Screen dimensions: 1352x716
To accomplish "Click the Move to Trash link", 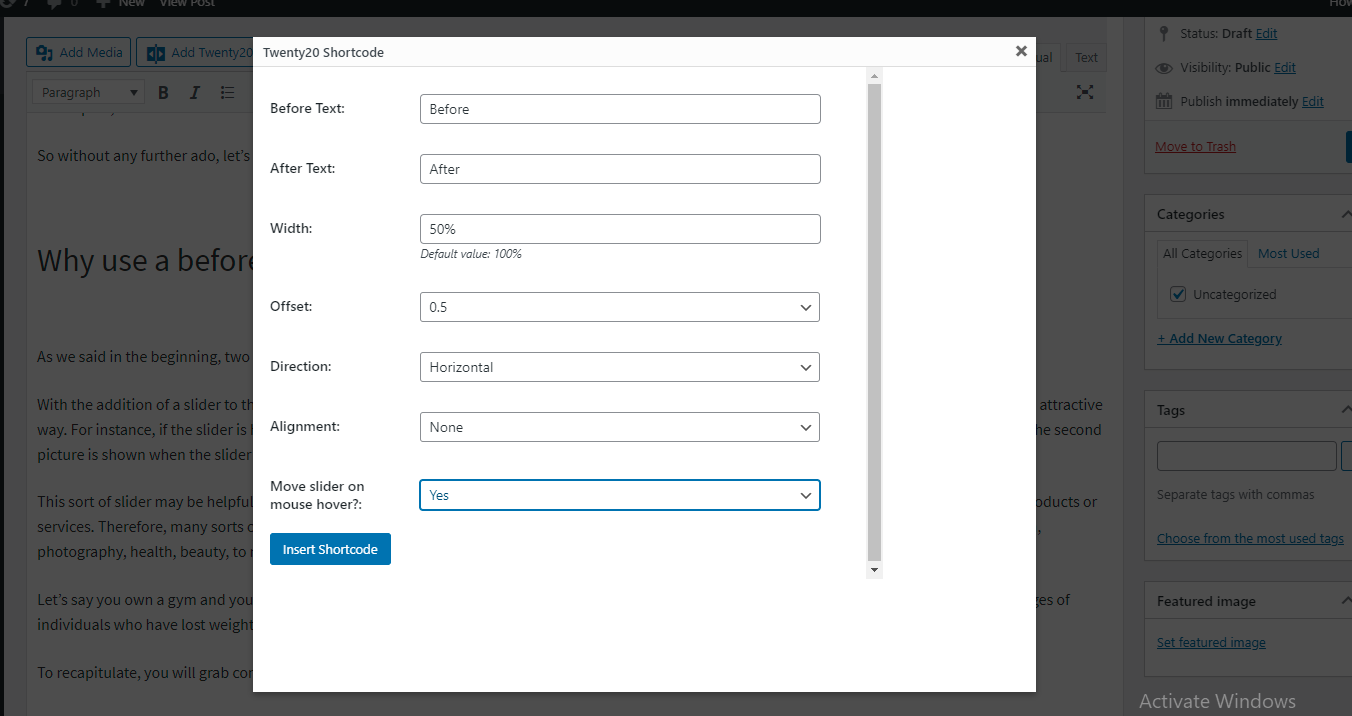I will click(1195, 146).
